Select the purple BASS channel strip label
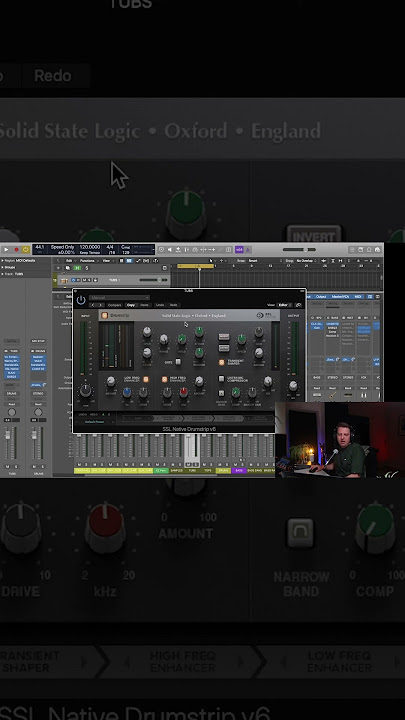Screen dimensions: 405x720 [238, 470]
